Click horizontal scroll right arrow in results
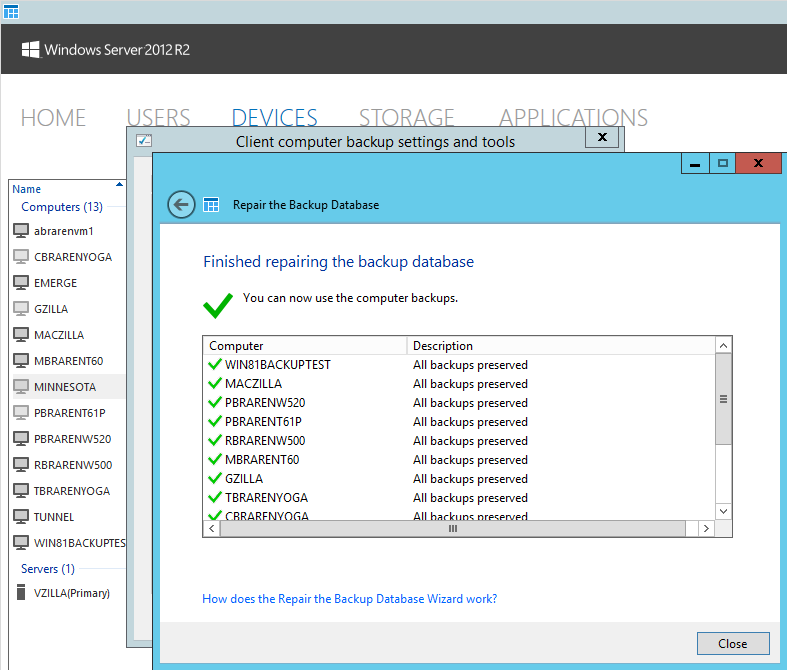Image resolution: width=787 pixels, height=670 pixels. pos(706,528)
